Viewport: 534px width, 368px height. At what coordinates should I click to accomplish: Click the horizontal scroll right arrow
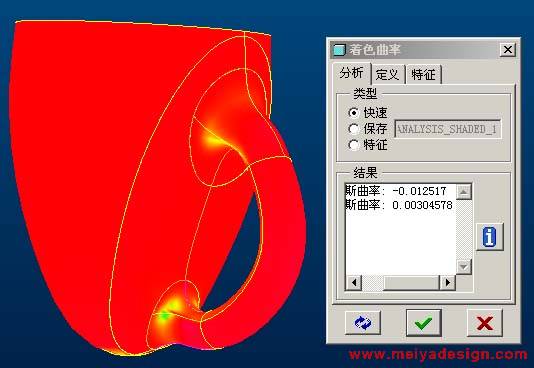(x=447, y=283)
